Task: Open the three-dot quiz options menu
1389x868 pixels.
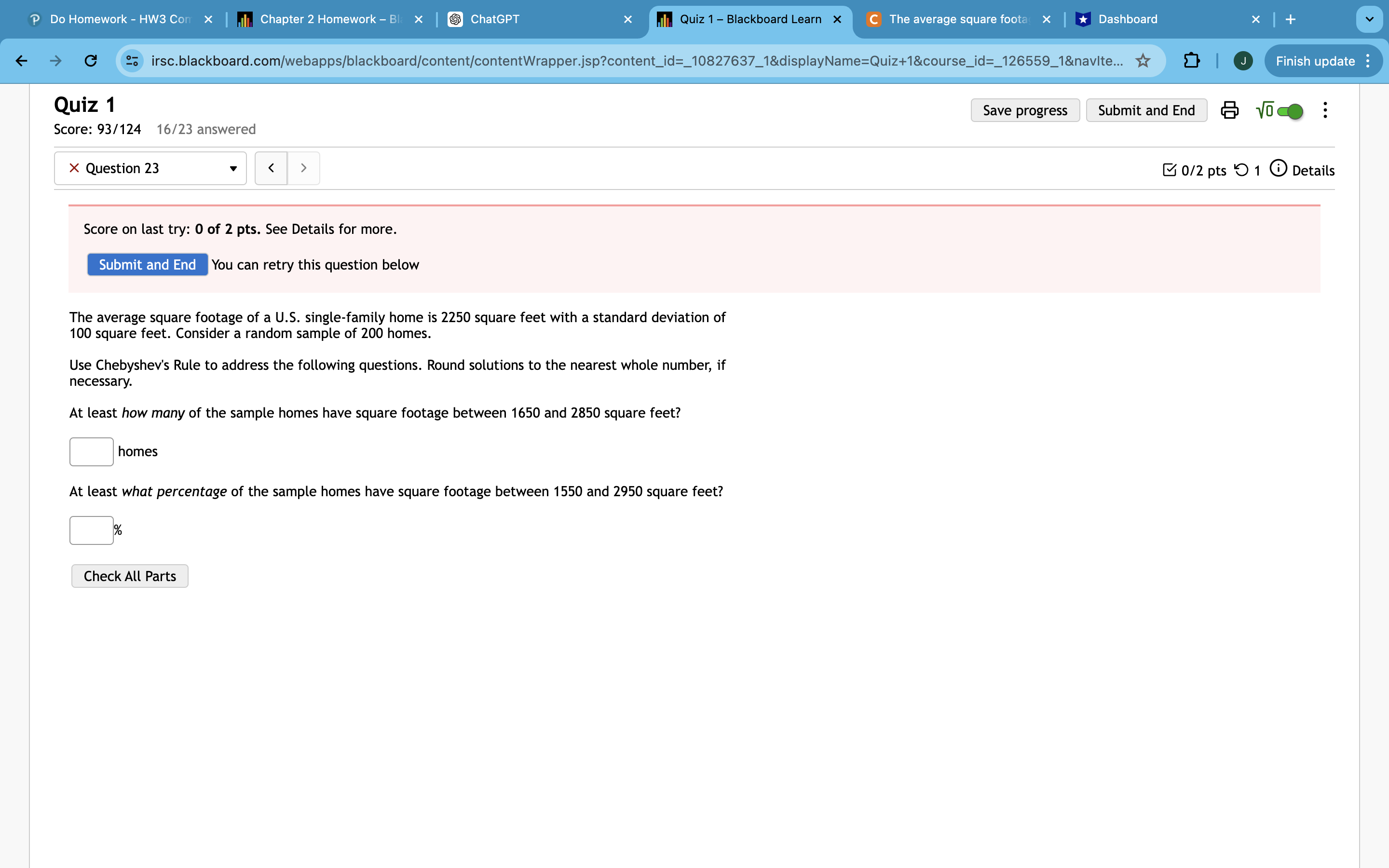Action: click(1325, 110)
